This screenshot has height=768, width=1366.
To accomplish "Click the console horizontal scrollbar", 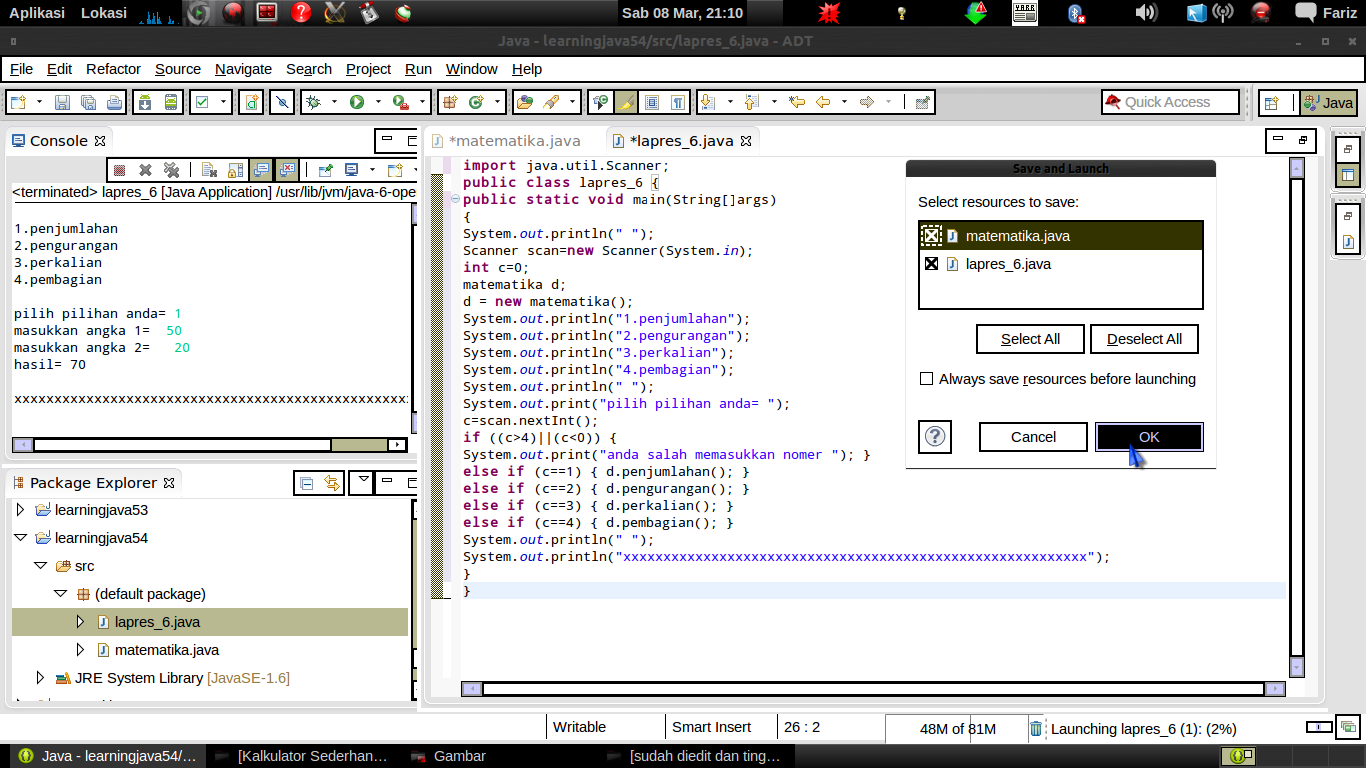I will coord(182,445).
